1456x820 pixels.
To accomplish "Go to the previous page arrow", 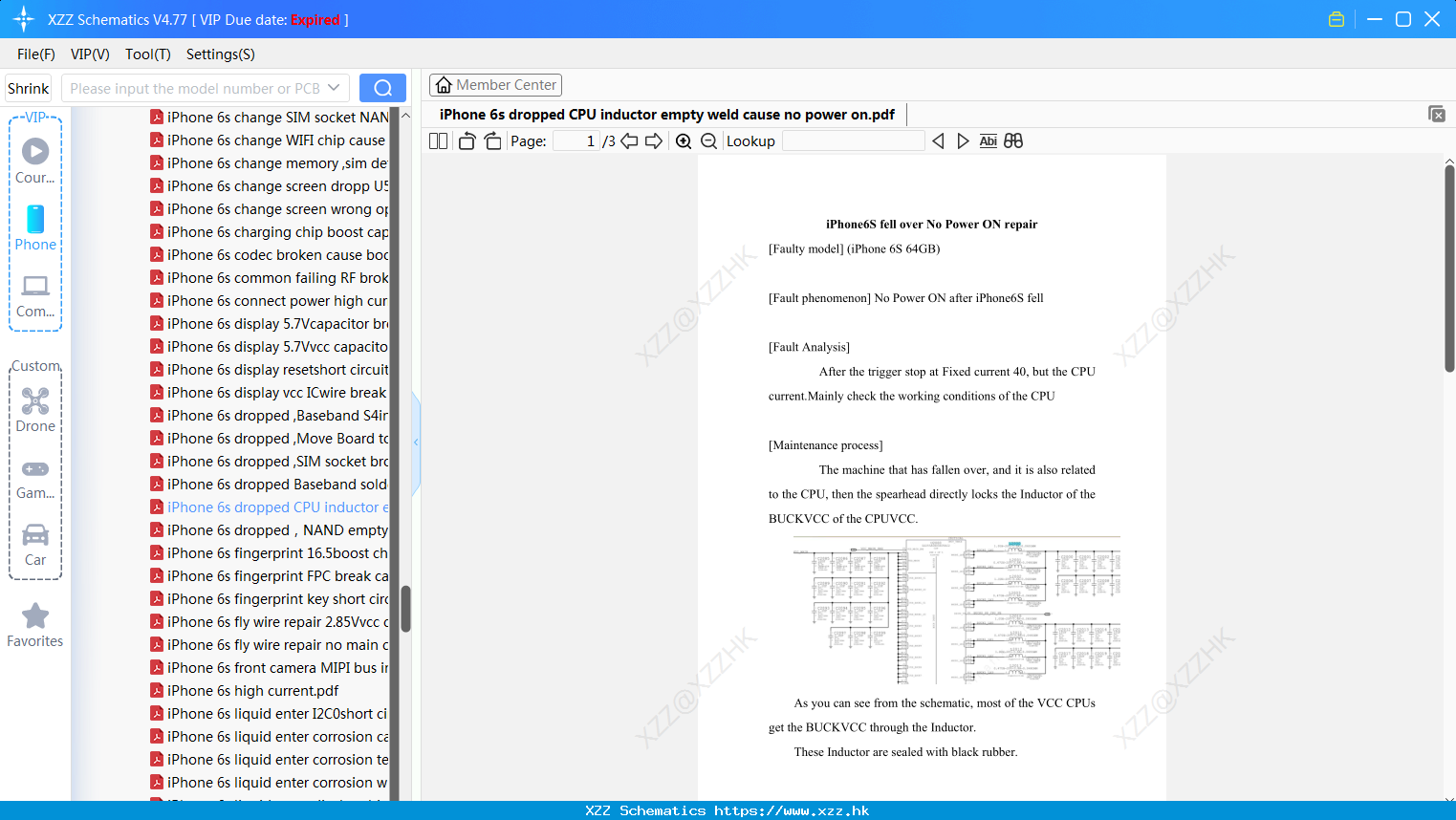I will point(629,140).
